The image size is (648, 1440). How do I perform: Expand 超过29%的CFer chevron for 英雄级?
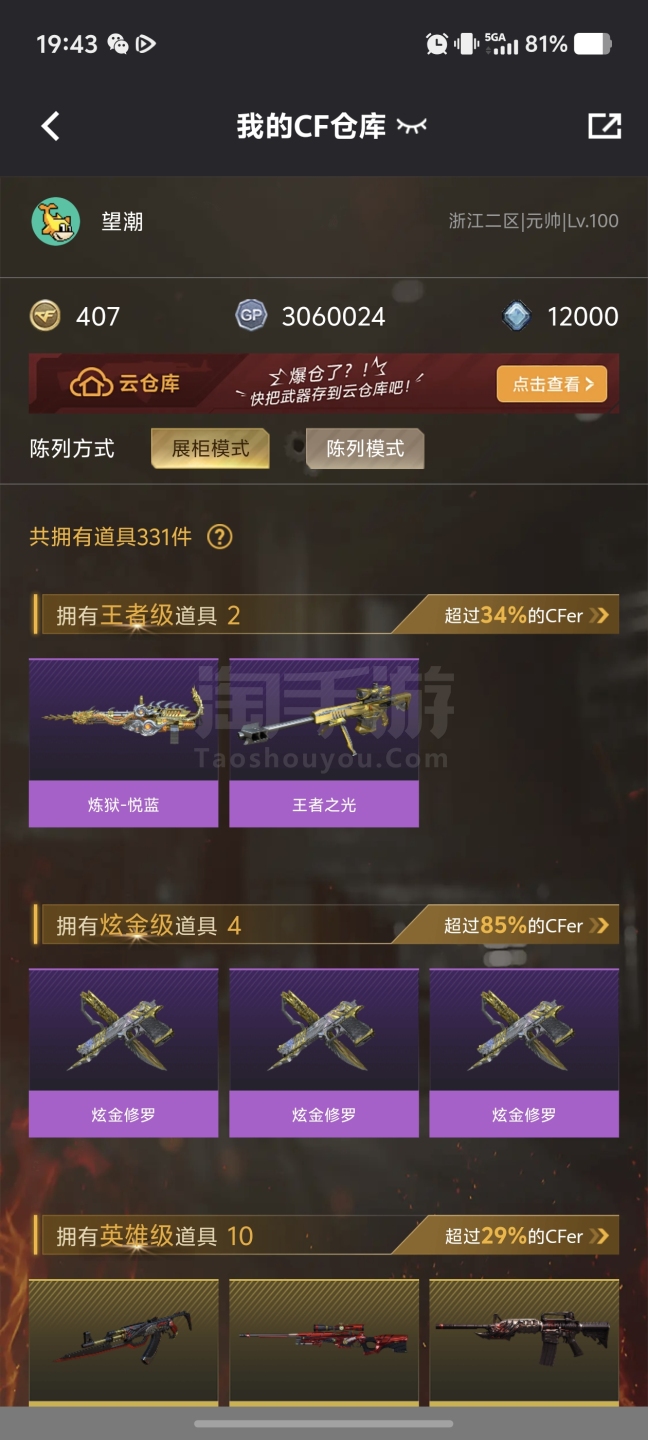(599, 1236)
